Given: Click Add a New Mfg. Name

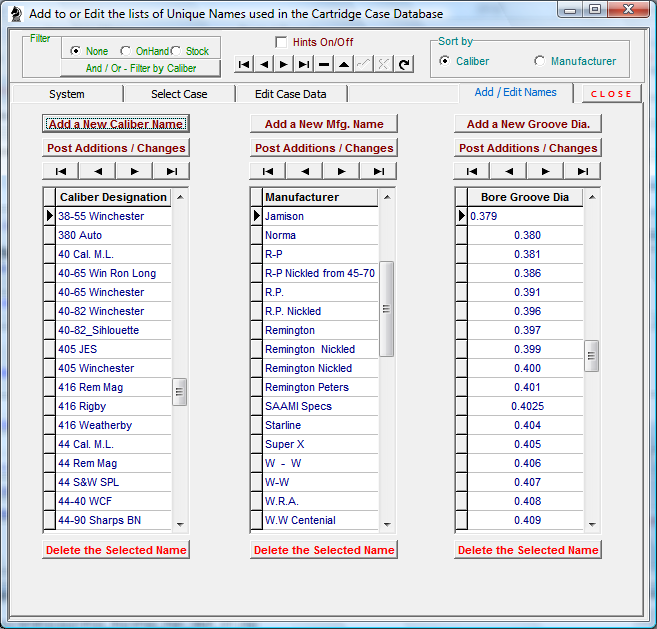Looking at the screenshot, I should click(324, 124).
